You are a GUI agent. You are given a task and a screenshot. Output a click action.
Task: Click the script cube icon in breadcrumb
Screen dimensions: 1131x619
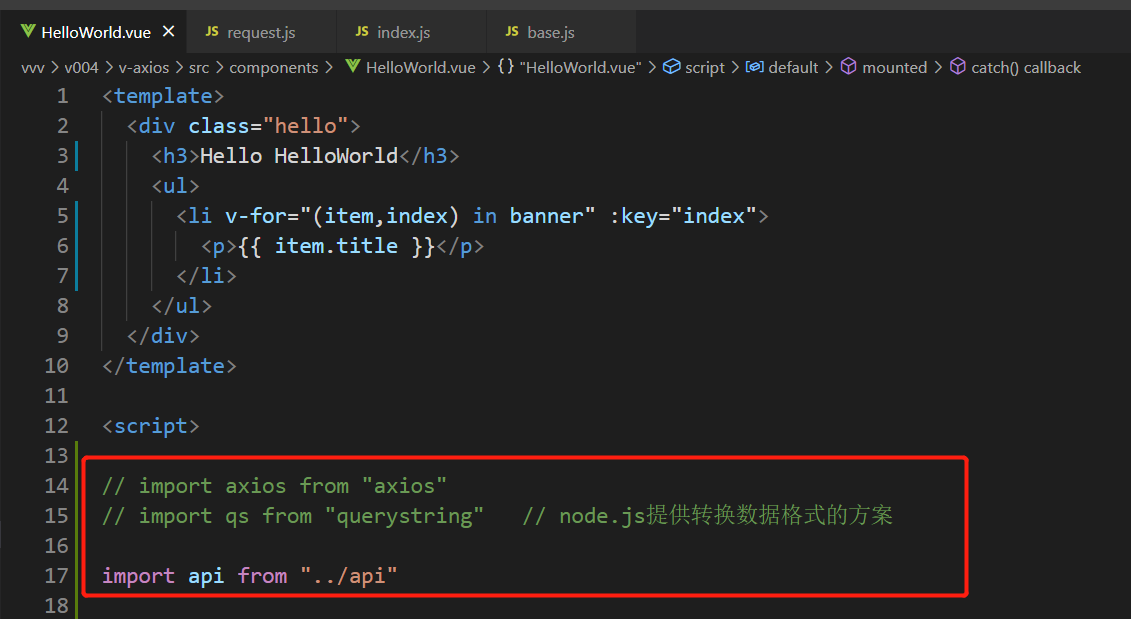pos(672,66)
